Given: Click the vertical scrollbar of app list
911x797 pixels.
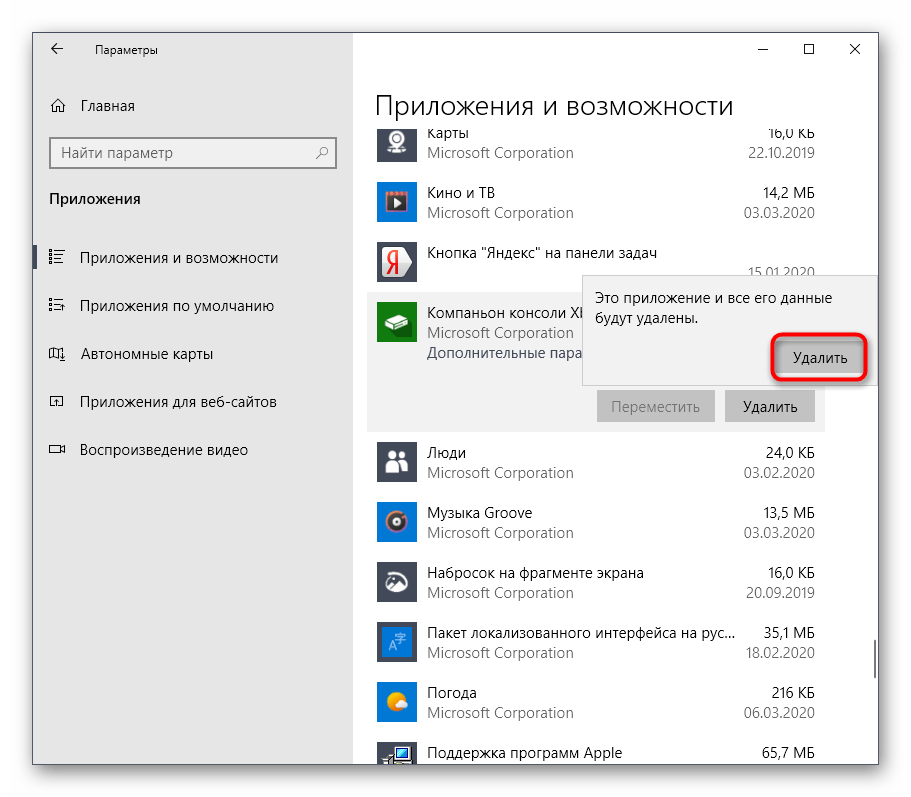Looking at the screenshot, I should point(875,657).
